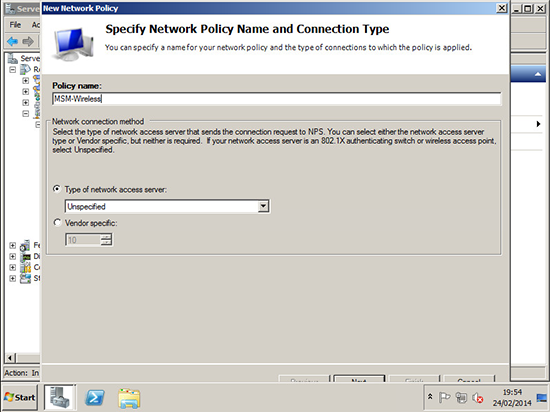The height and width of the screenshot is (412, 550).
Task: Open the Action menu in Server Manager
Action: point(35,25)
